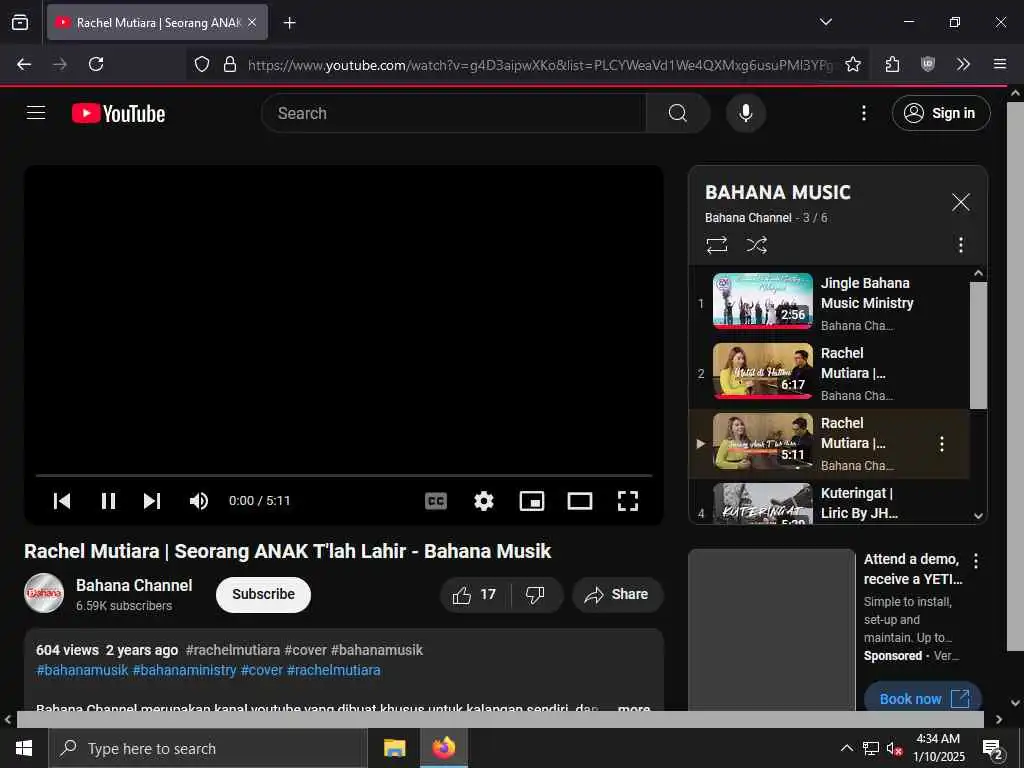The image size is (1024, 768).
Task: Open notification center
Action: (x=993, y=750)
